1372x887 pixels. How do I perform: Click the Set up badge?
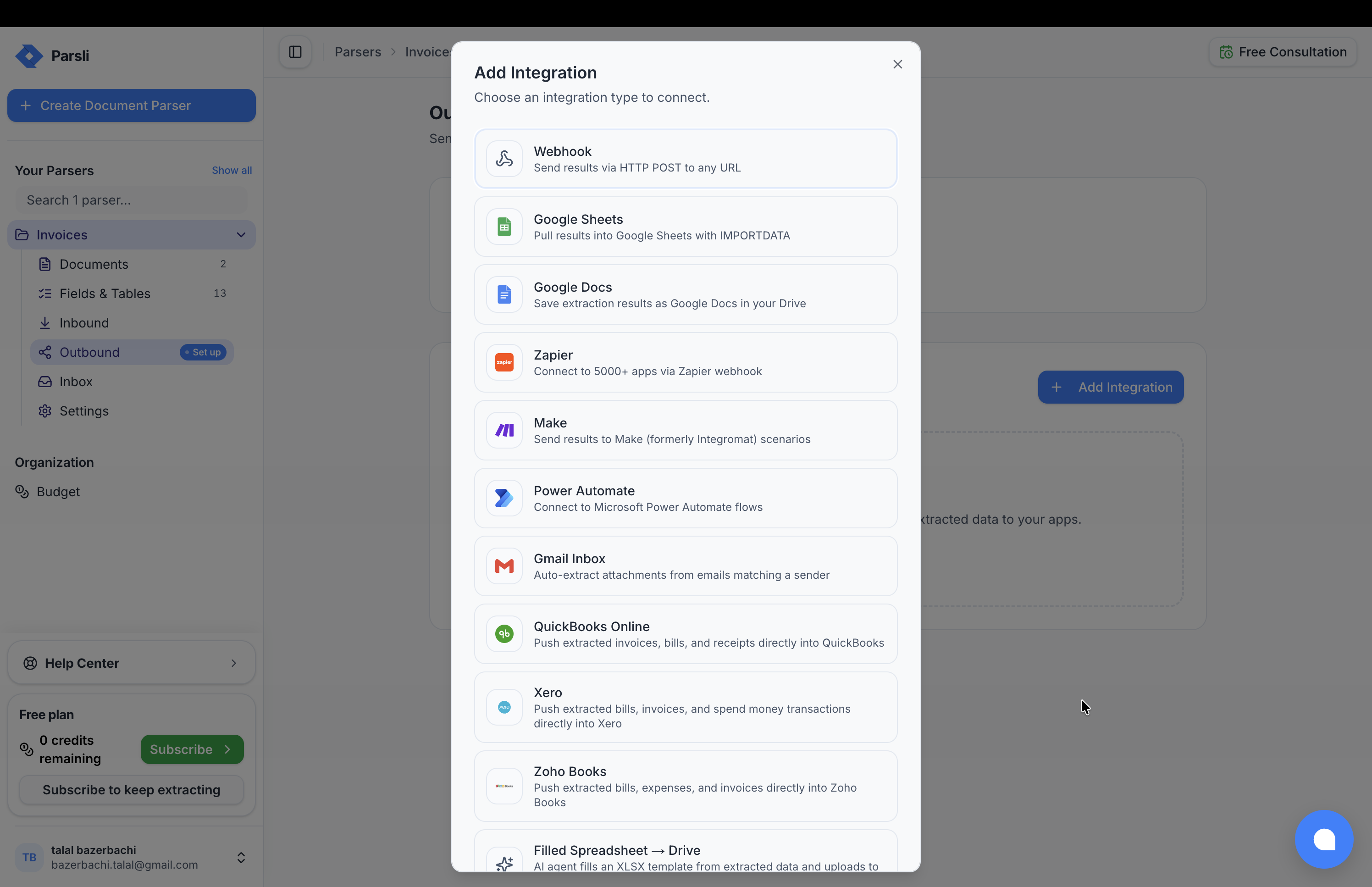click(x=203, y=352)
